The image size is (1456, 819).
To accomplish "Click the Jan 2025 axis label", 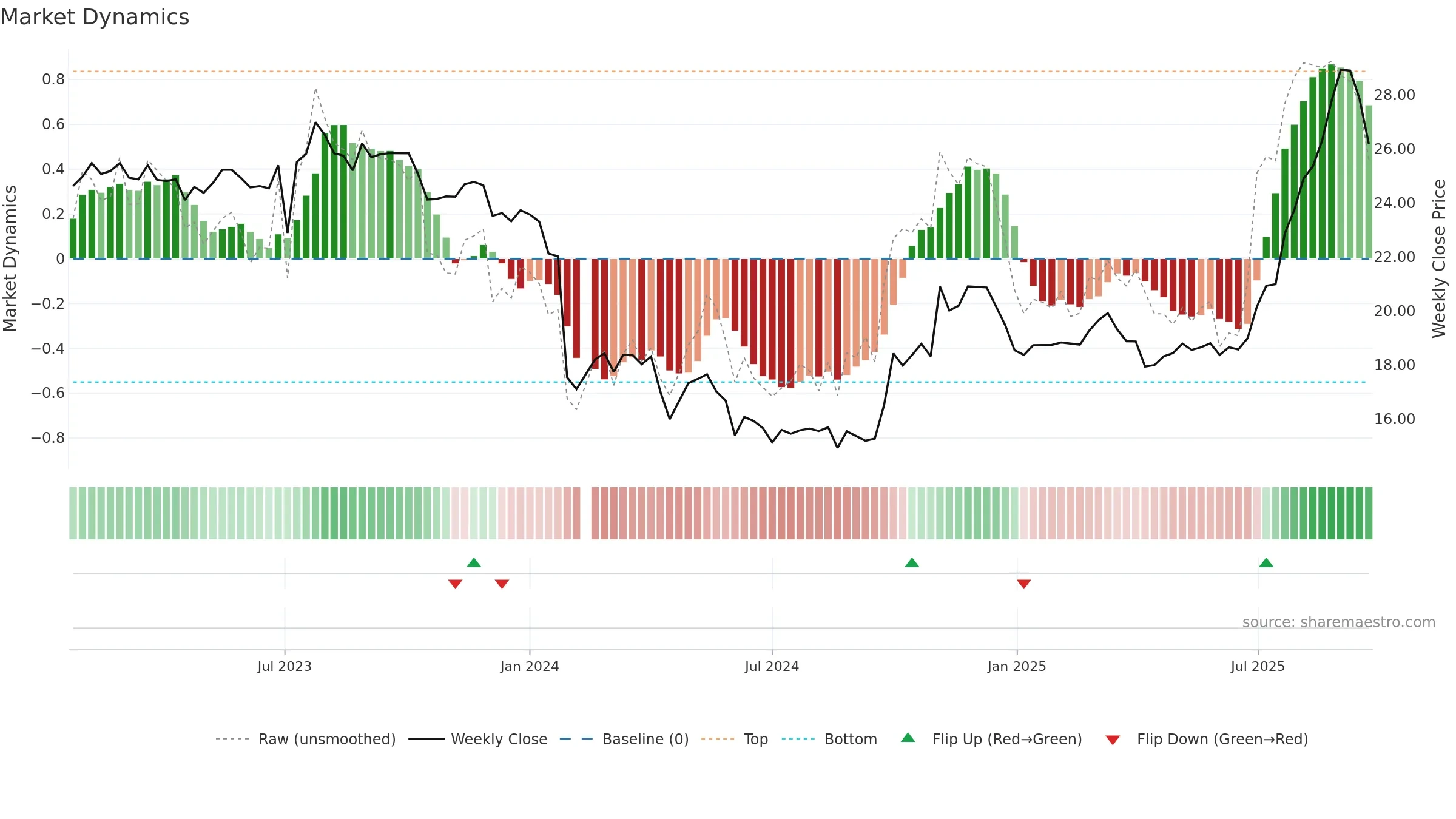I will [x=1017, y=666].
